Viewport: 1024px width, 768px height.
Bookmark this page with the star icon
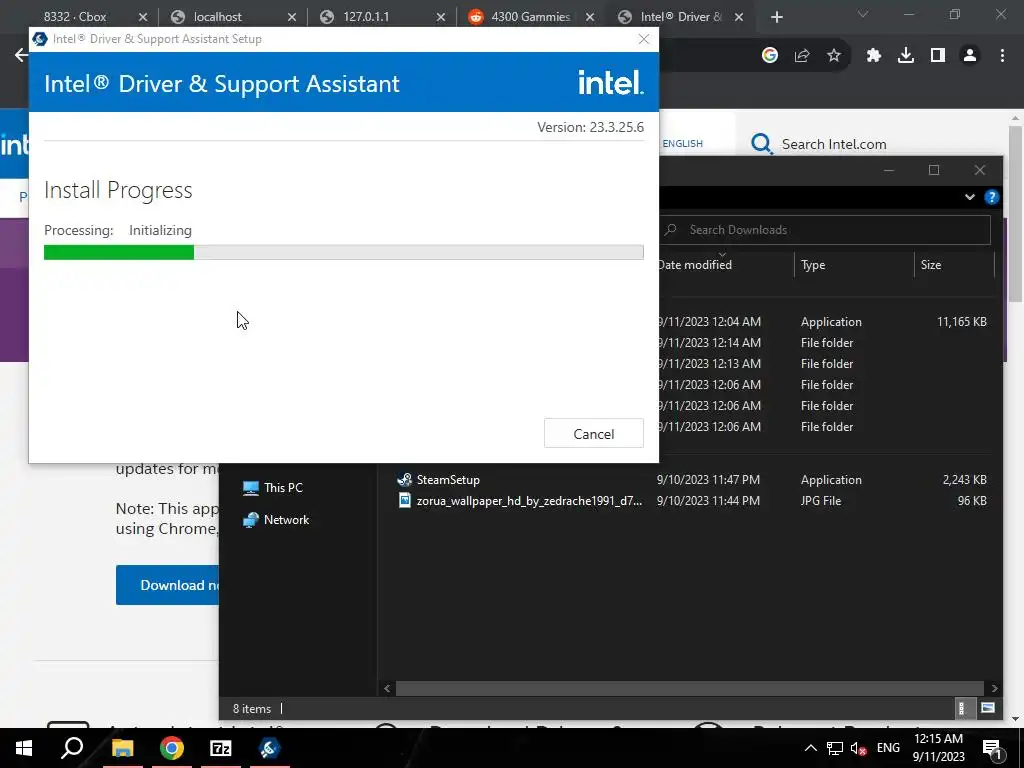point(833,56)
